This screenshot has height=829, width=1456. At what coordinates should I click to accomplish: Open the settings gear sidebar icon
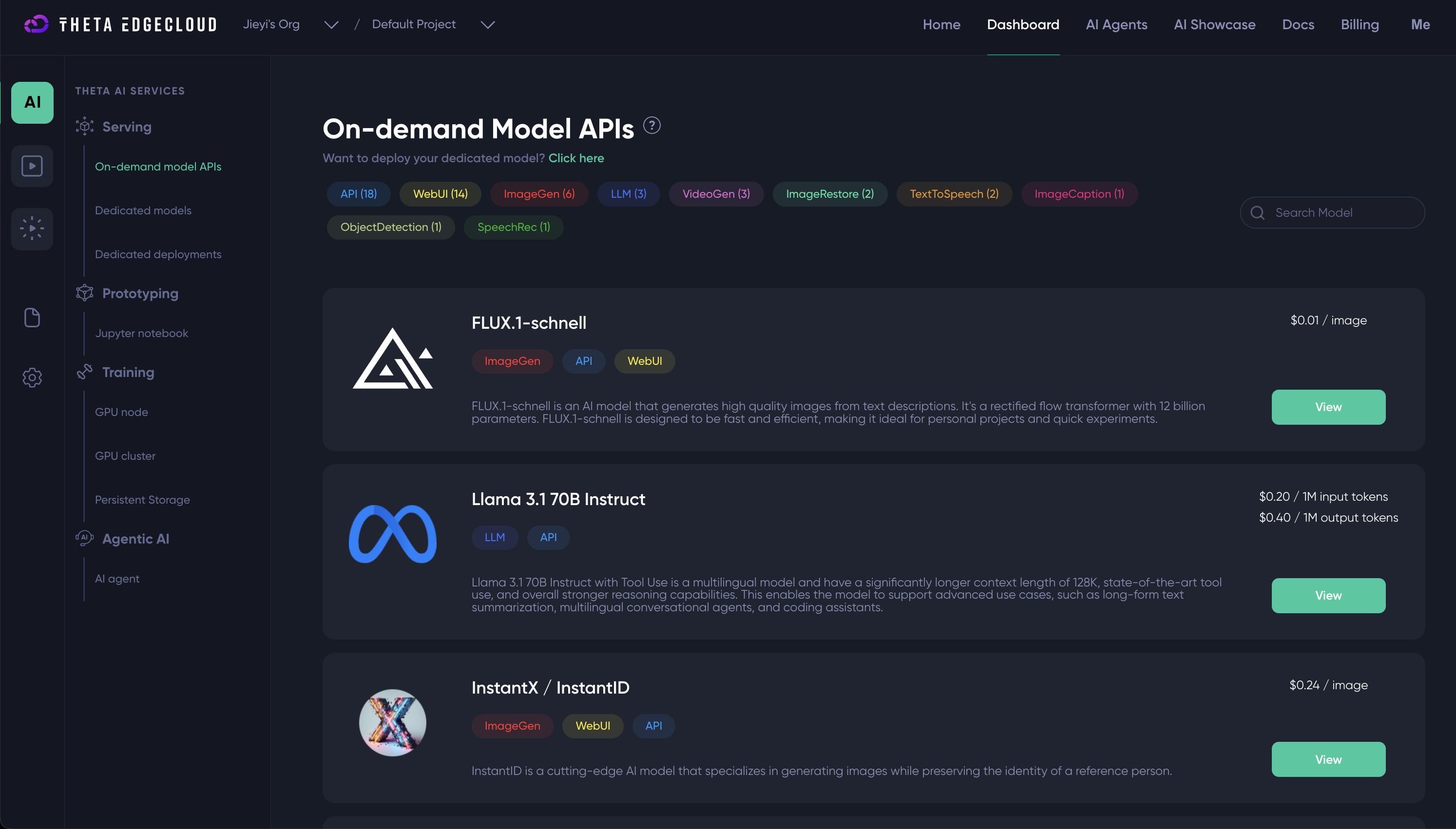pos(33,377)
